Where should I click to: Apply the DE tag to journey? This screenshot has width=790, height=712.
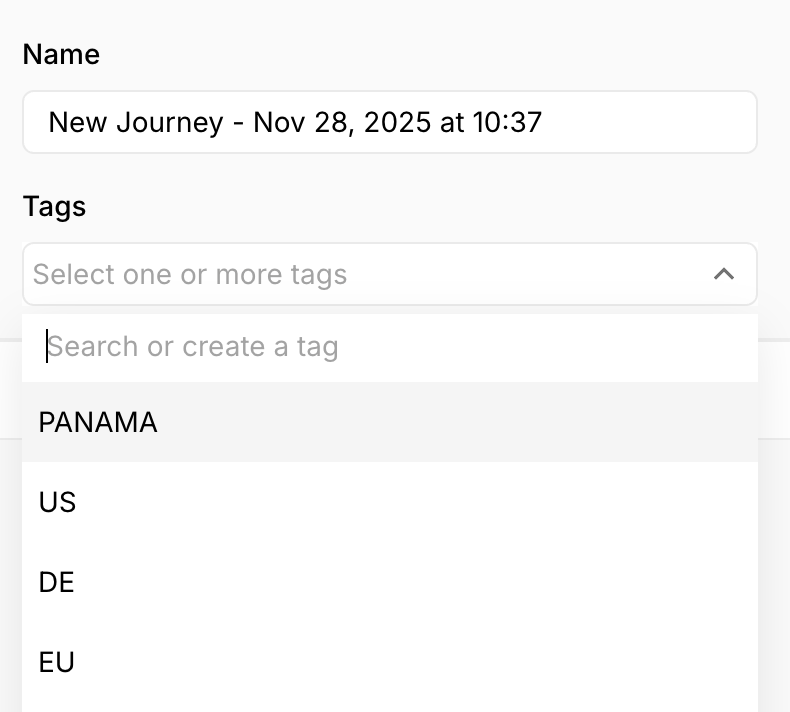pyautogui.click(x=57, y=582)
